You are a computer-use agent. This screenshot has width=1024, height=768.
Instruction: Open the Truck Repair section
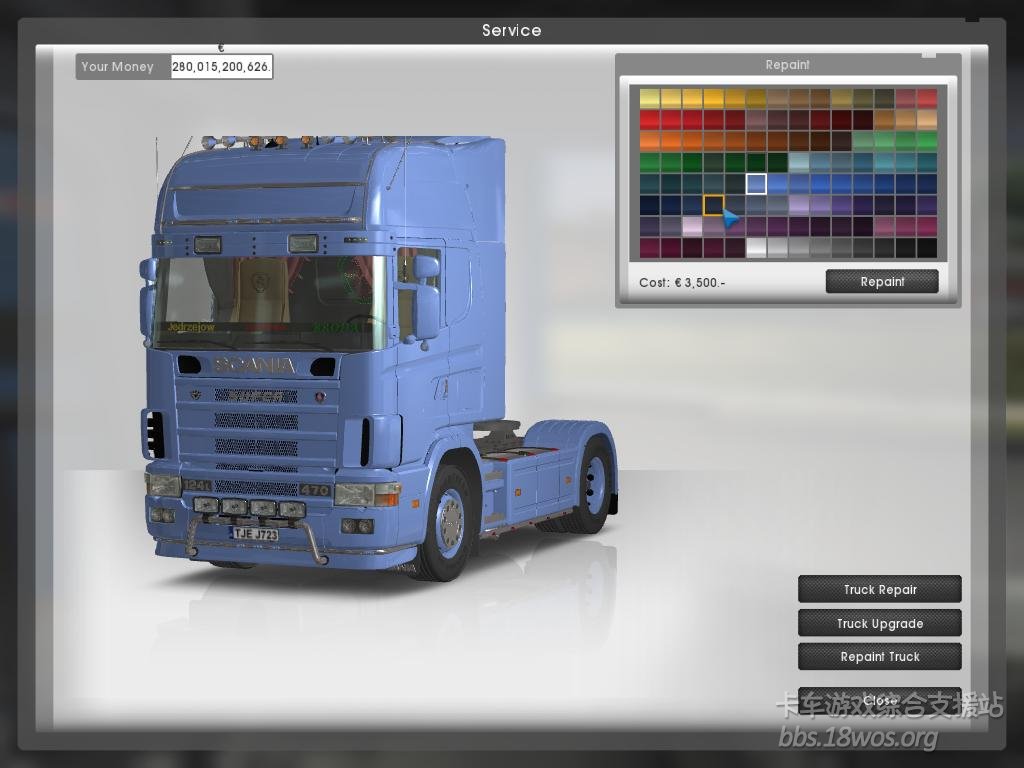(x=880, y=589)
